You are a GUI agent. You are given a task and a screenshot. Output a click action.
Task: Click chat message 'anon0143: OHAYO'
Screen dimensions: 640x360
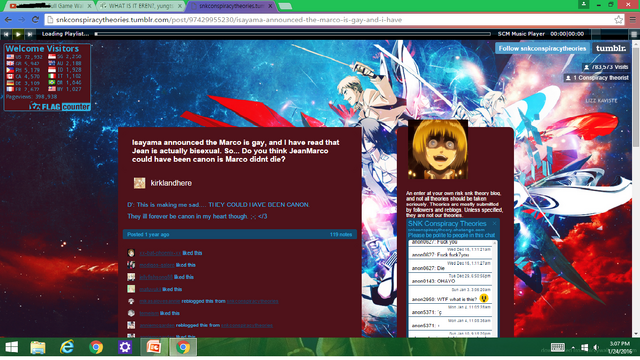click(433, 281)
